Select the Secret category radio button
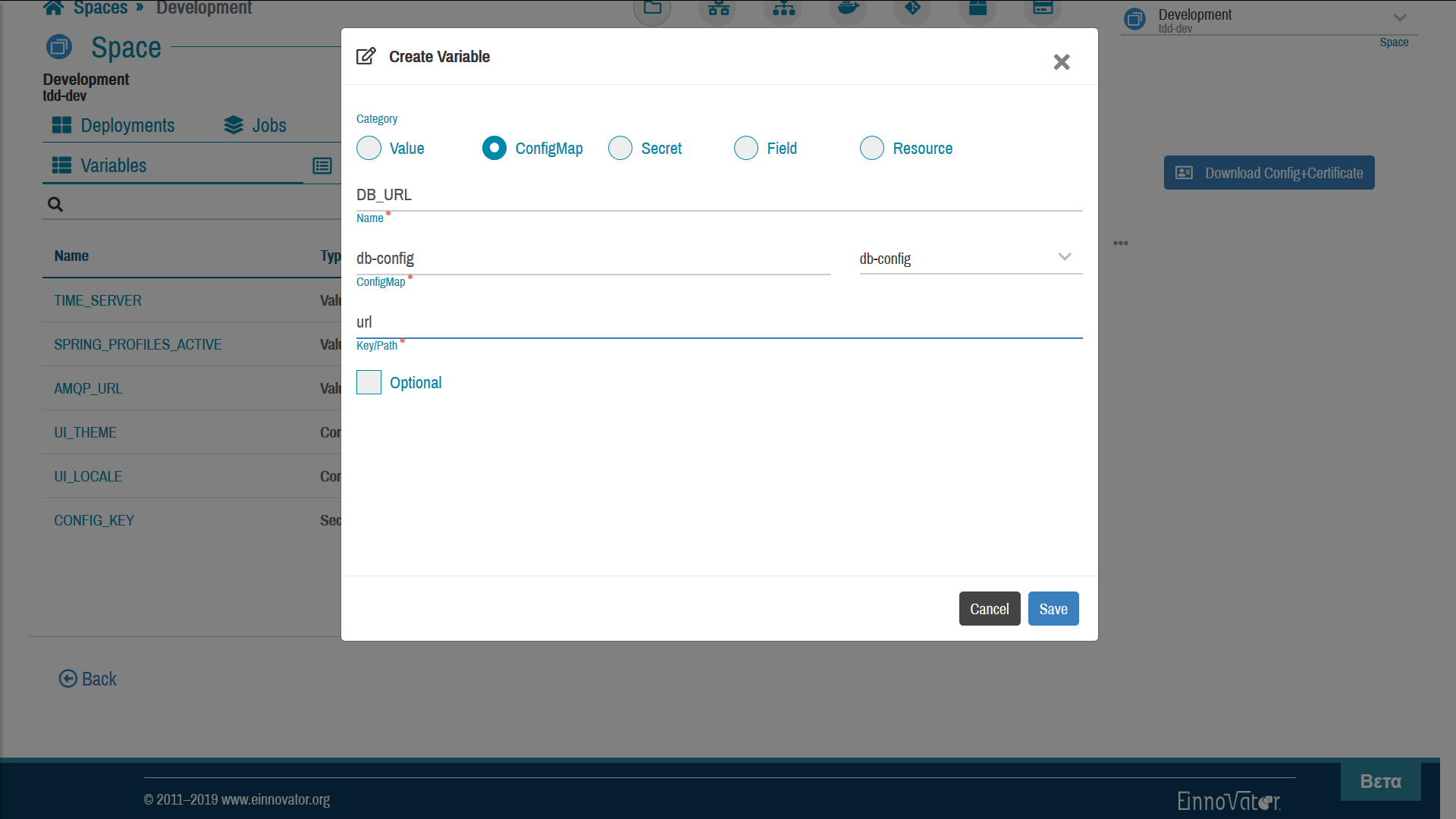The image size is (1456, 819). coord(621,148)
